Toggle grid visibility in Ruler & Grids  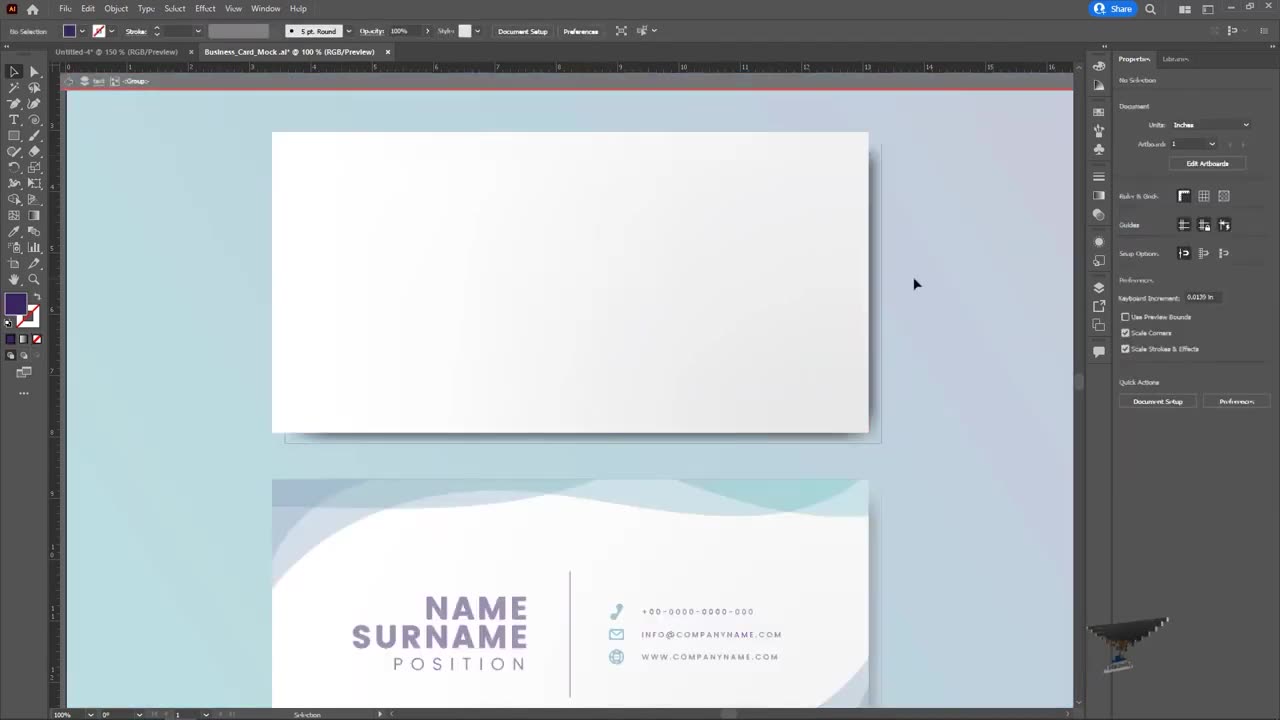[x=1204, y=196]
